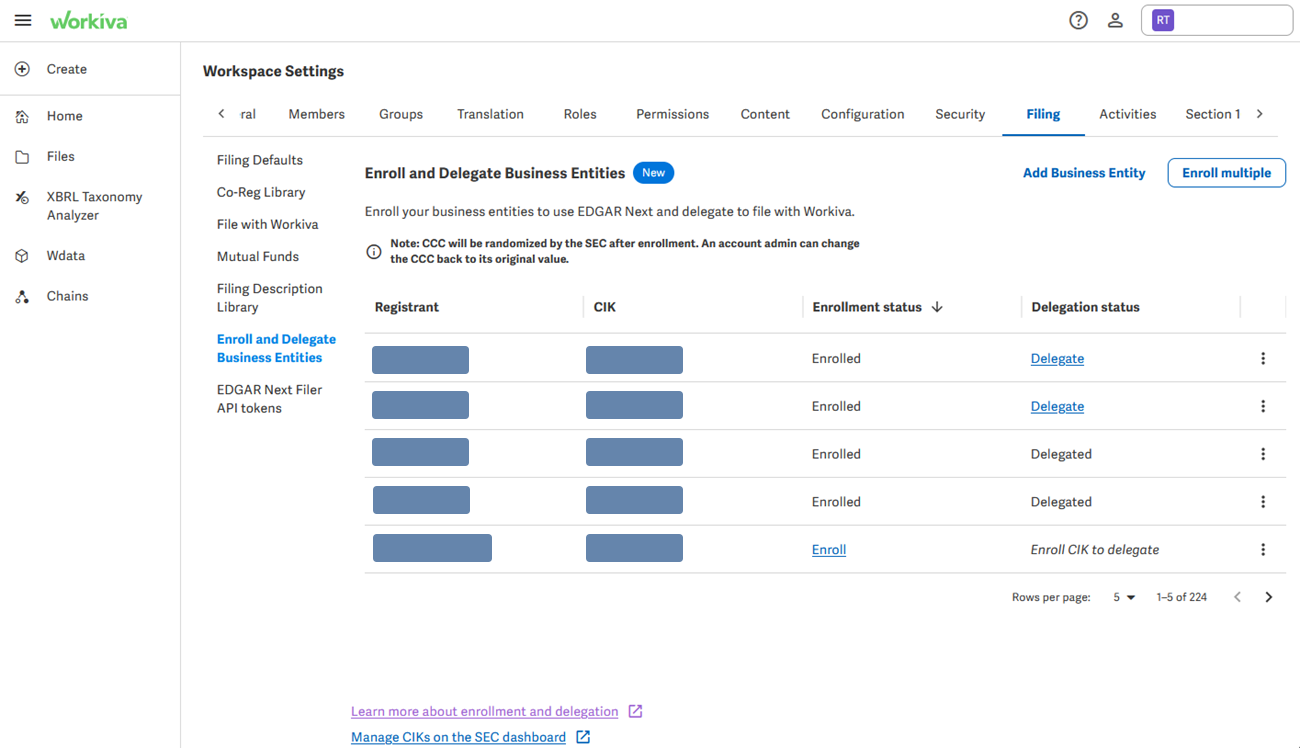Click the Files folder icon

click(22, 156)
